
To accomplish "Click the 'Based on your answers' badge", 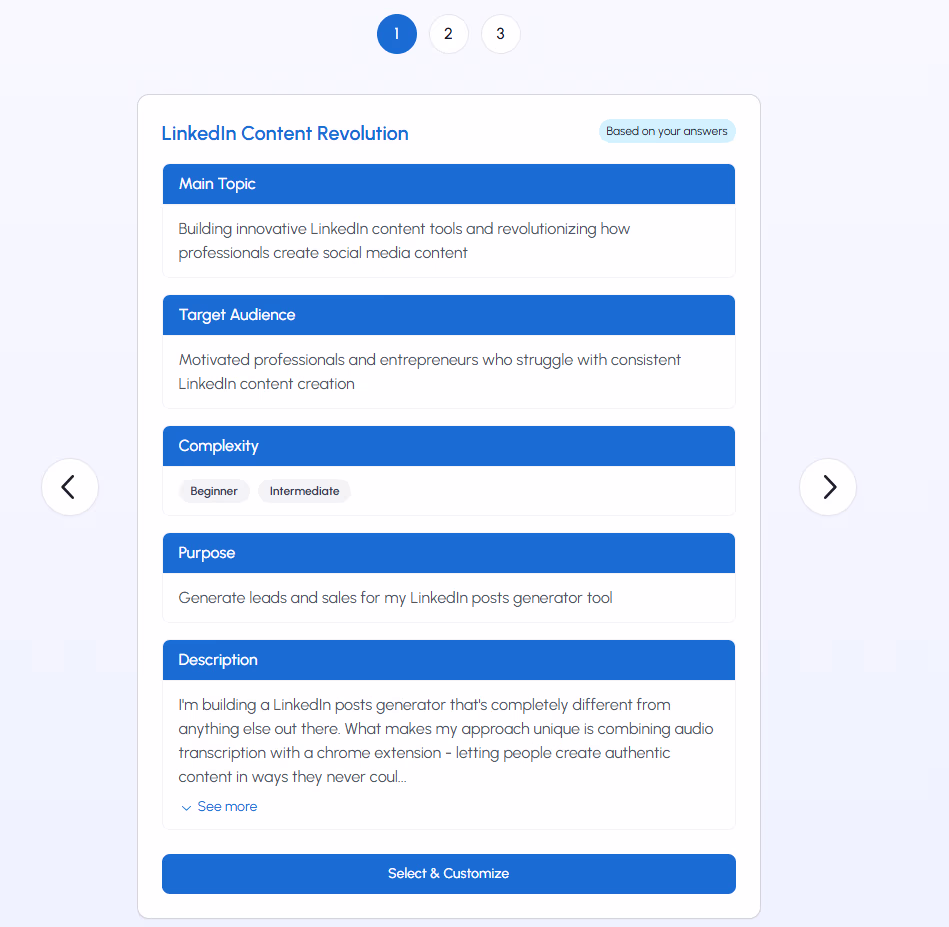I will 667,131.
